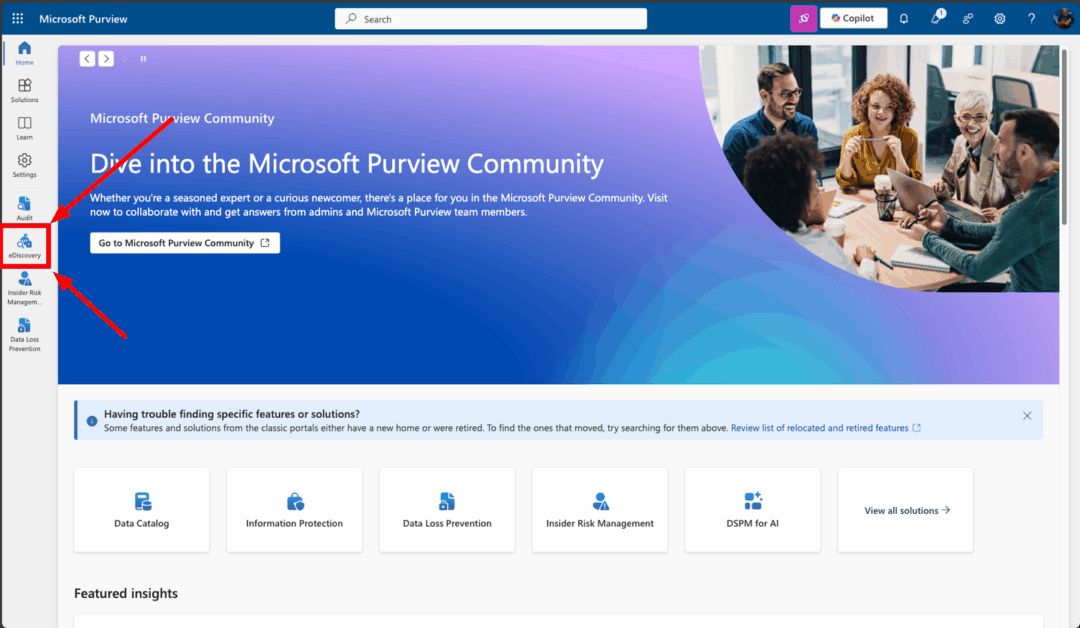Image resolution: width=1080 pixels, height=628 pixels.
Task: Open Review list of relocated and retired features
Action: (x=825, y=428)
